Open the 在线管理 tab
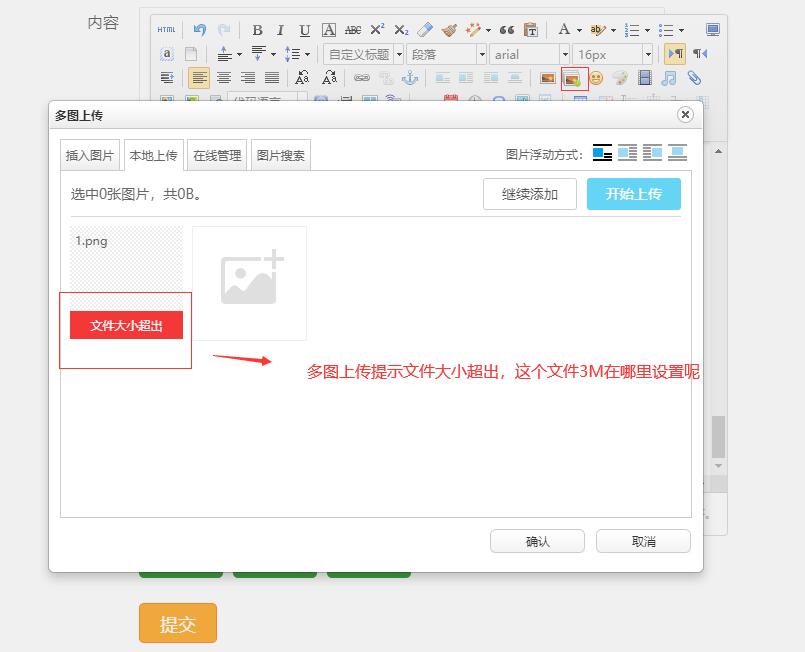This screenshot has height=652, width=805. pos(217,155)
